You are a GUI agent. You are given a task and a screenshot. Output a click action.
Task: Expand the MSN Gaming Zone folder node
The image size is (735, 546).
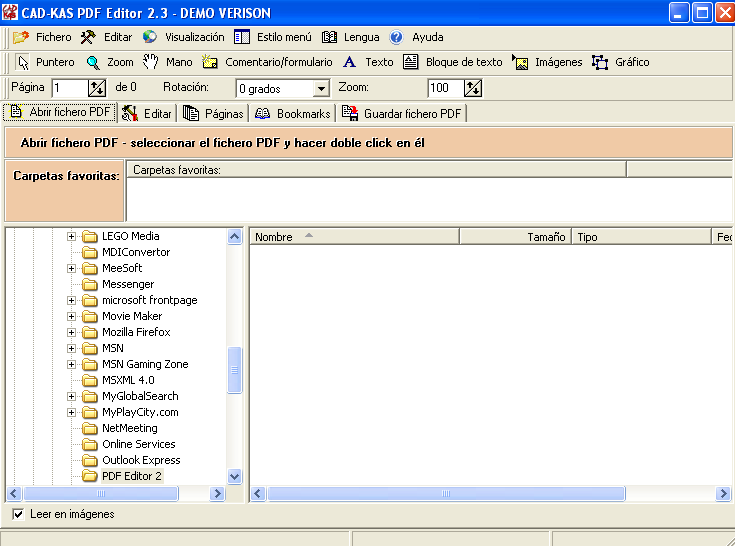click(x=71, y=364)
